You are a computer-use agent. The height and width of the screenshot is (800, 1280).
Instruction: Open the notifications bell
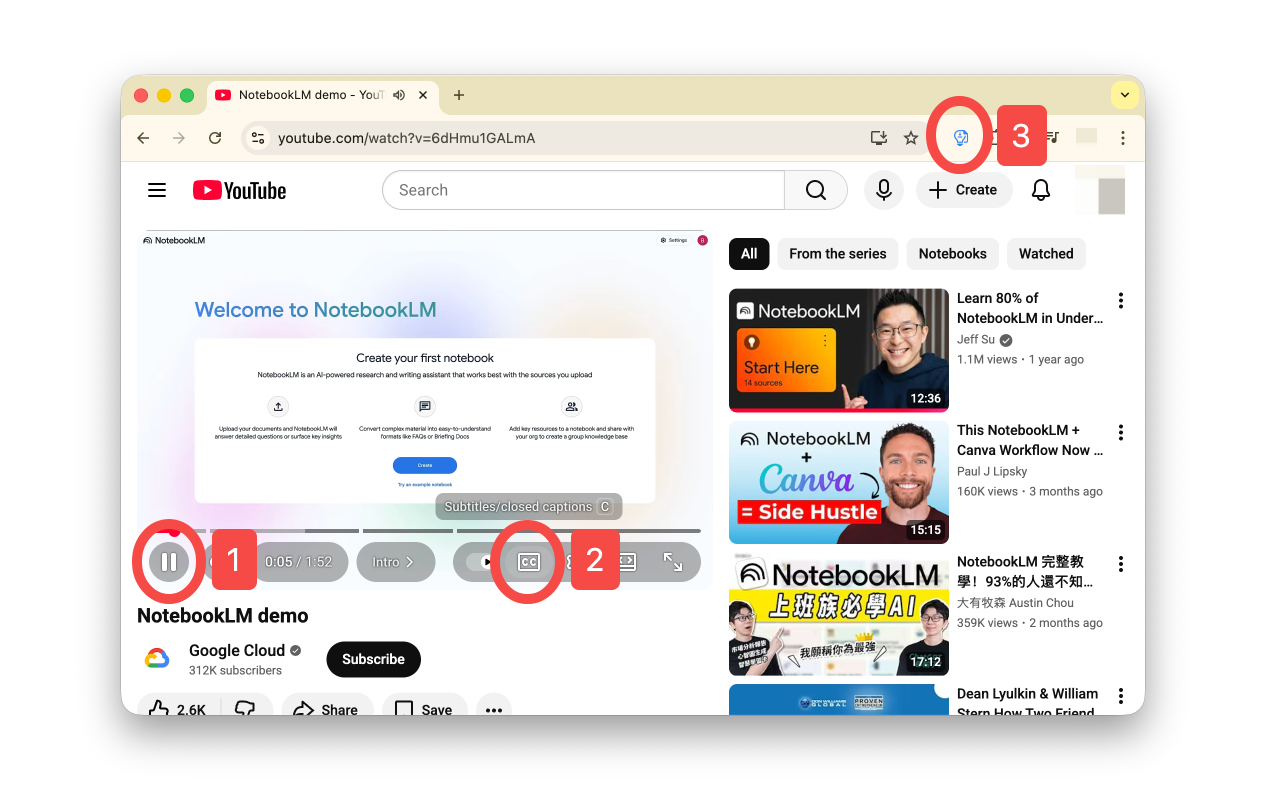pos(1040,189)
